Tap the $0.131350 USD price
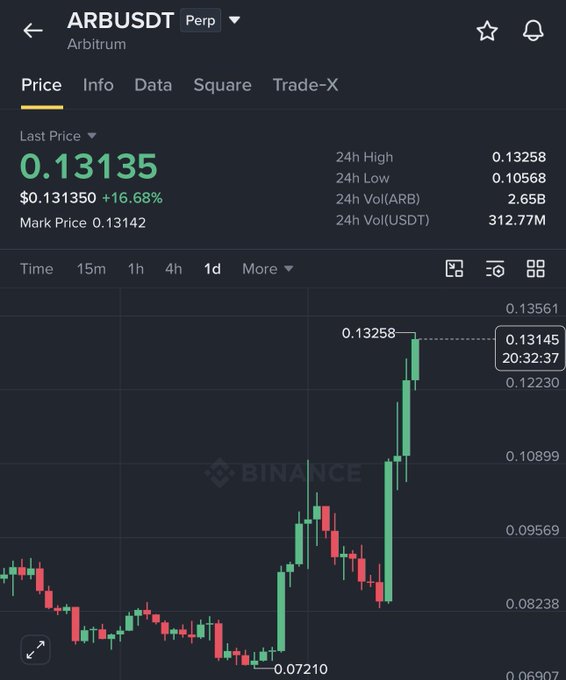566x680 pixels. (x=58, y=198)
